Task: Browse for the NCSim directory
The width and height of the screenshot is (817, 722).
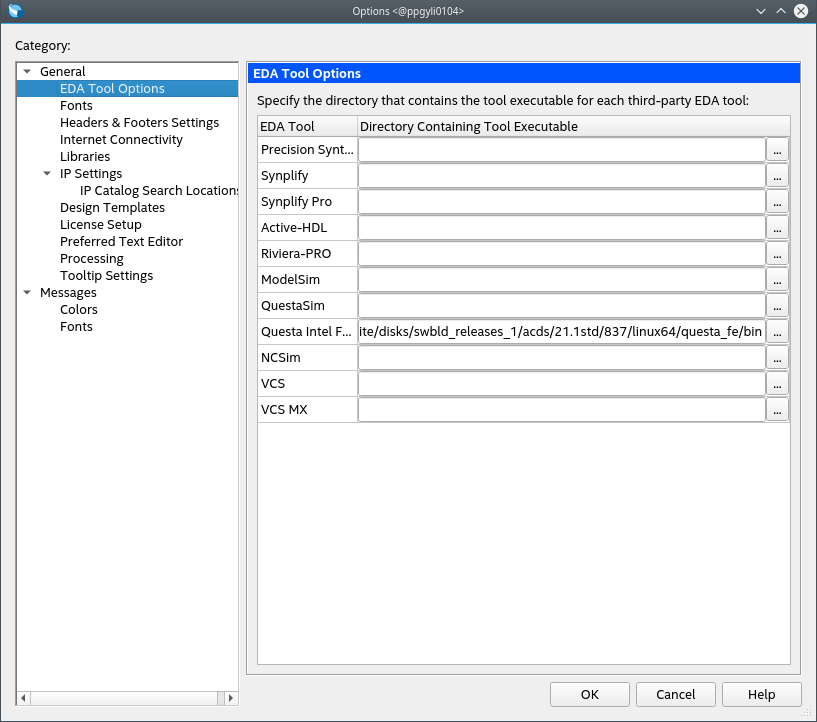Action: tap(777, 357)
